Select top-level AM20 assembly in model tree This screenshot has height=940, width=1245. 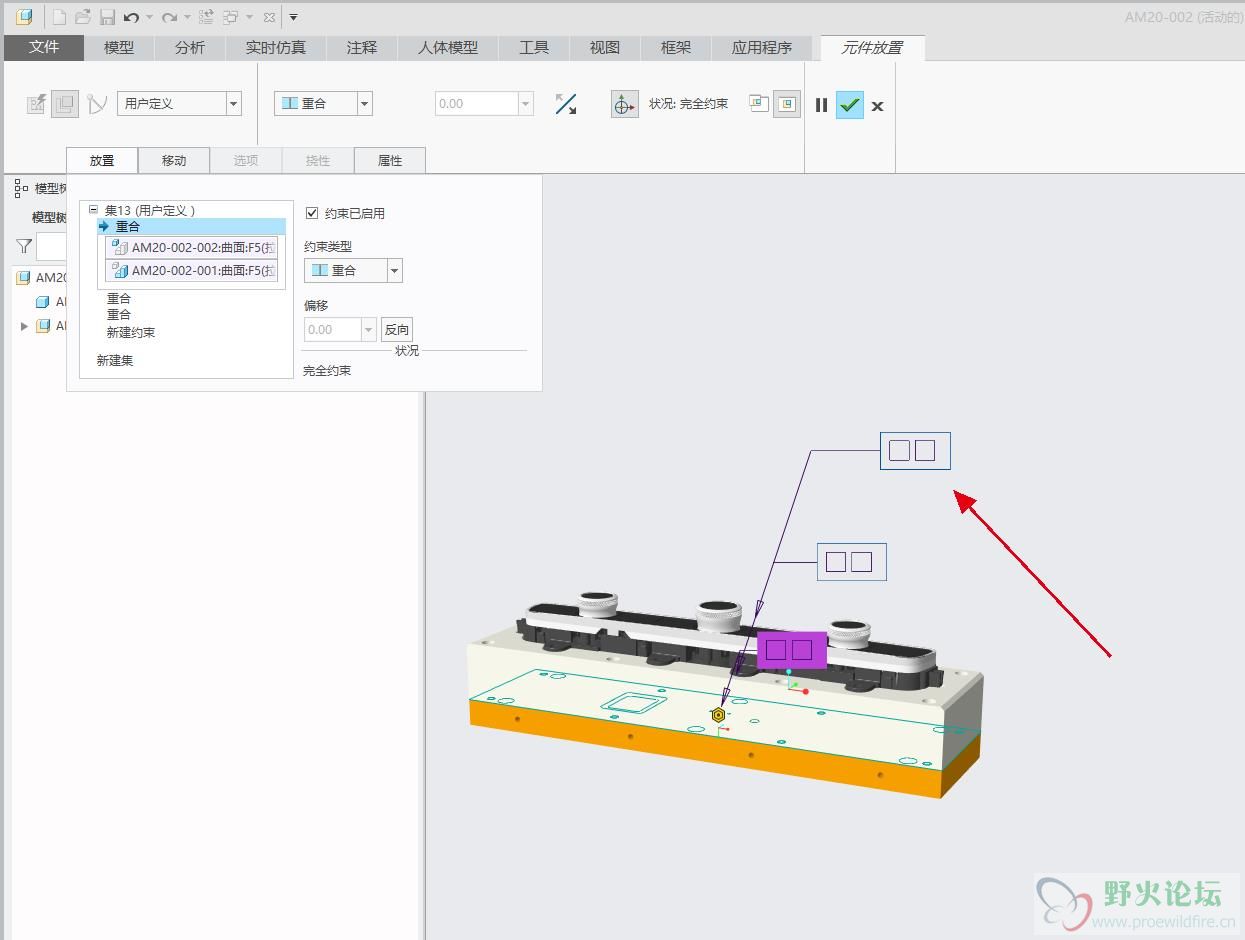click(42, 278)
